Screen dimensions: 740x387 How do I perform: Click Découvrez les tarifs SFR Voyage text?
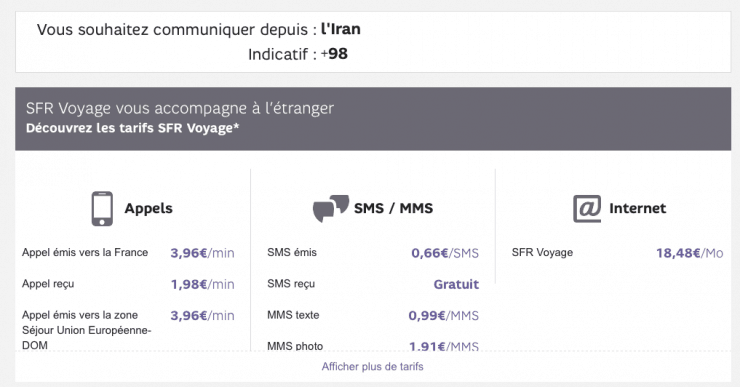(x=133, y=128)
